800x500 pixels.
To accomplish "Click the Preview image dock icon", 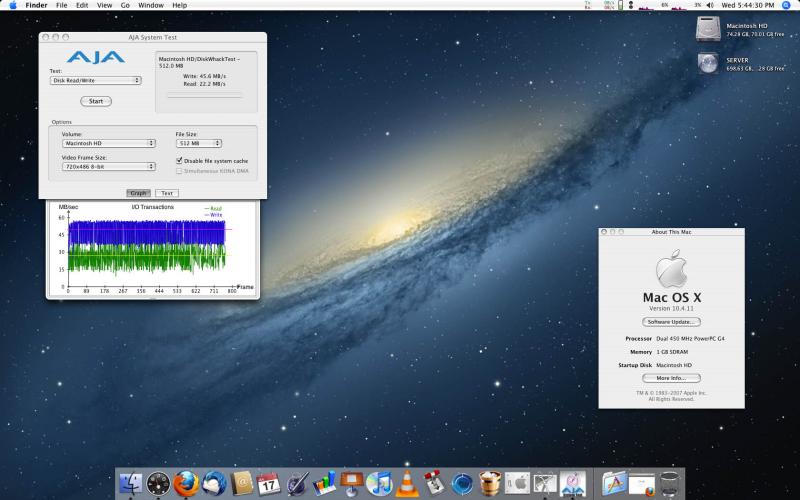I will click(545, 483).
